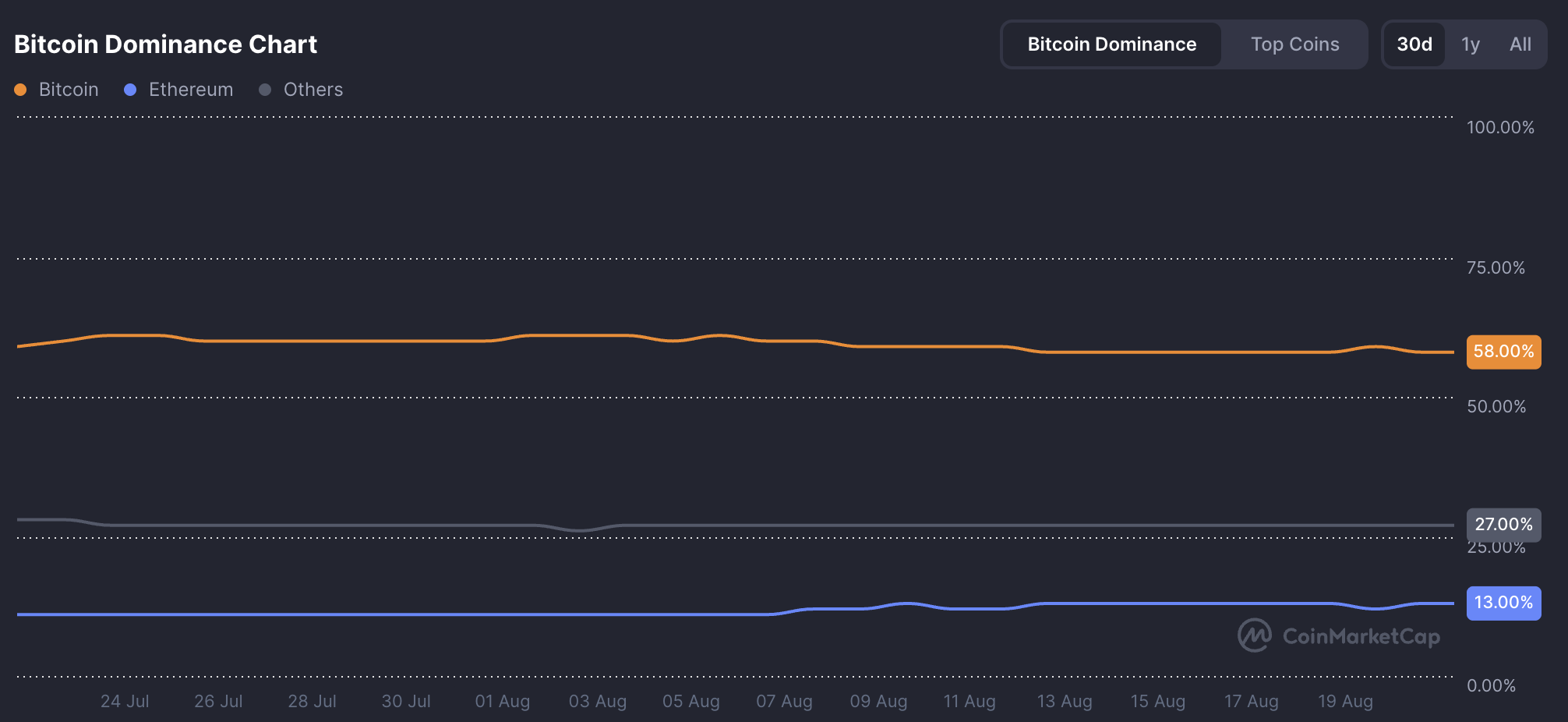This screenshot has width=1568, height=722.
Task: Click the 03 Aug date label
Action: pyautogui.click(x=598, y=701)
